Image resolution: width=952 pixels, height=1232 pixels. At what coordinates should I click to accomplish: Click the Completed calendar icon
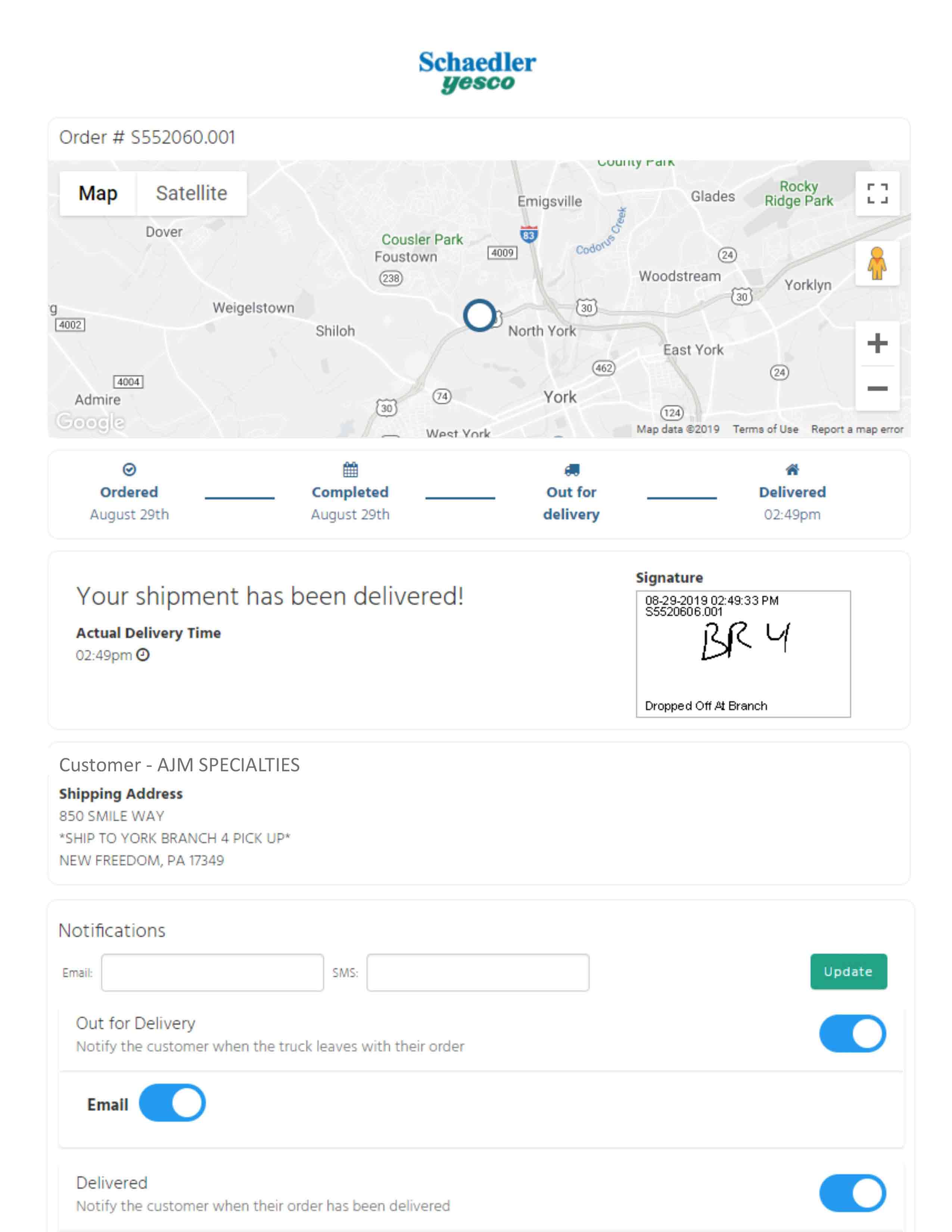[x=350, y=469]
